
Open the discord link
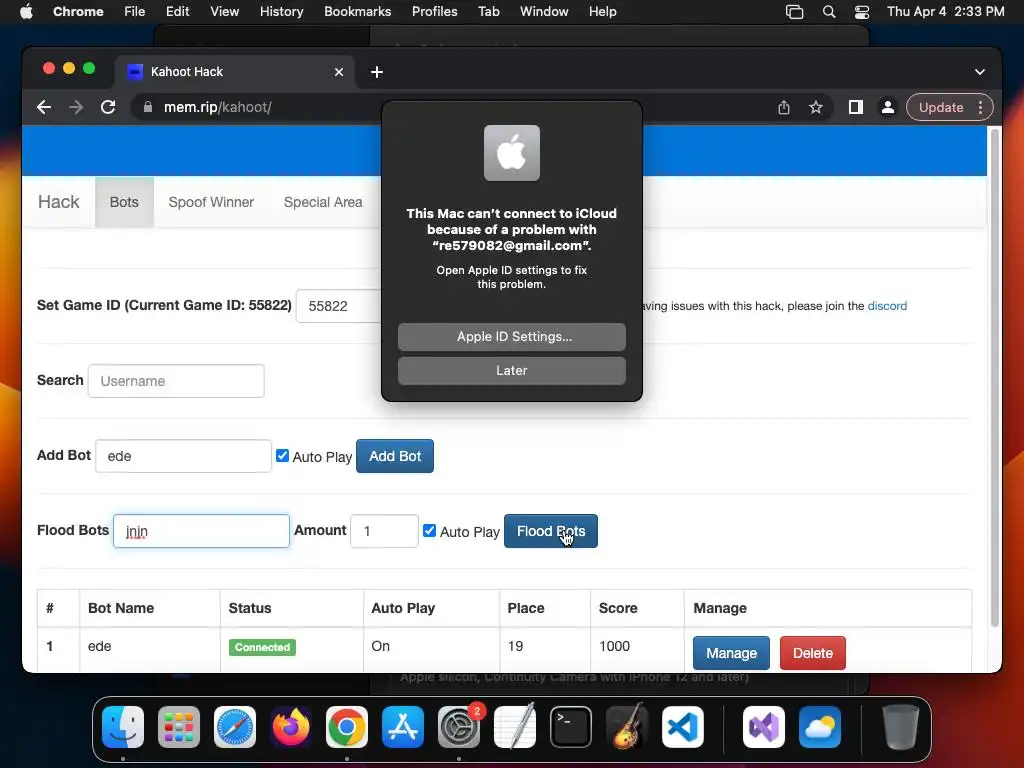click(887, 306)
